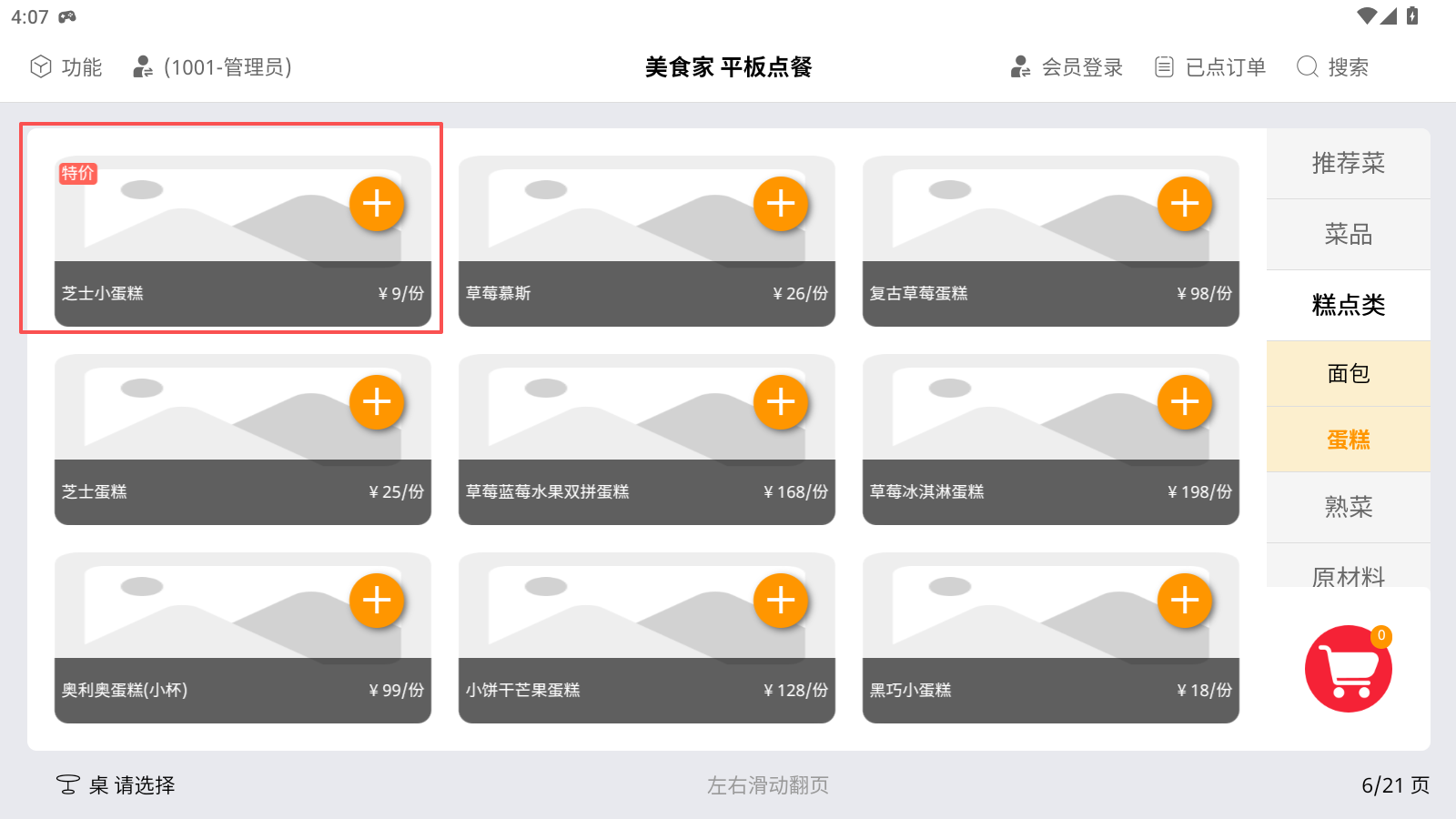Viewport: 1456px width, 819px height.
Task: Collapse the 糕点类 category group
Action: coord(1348,306)
